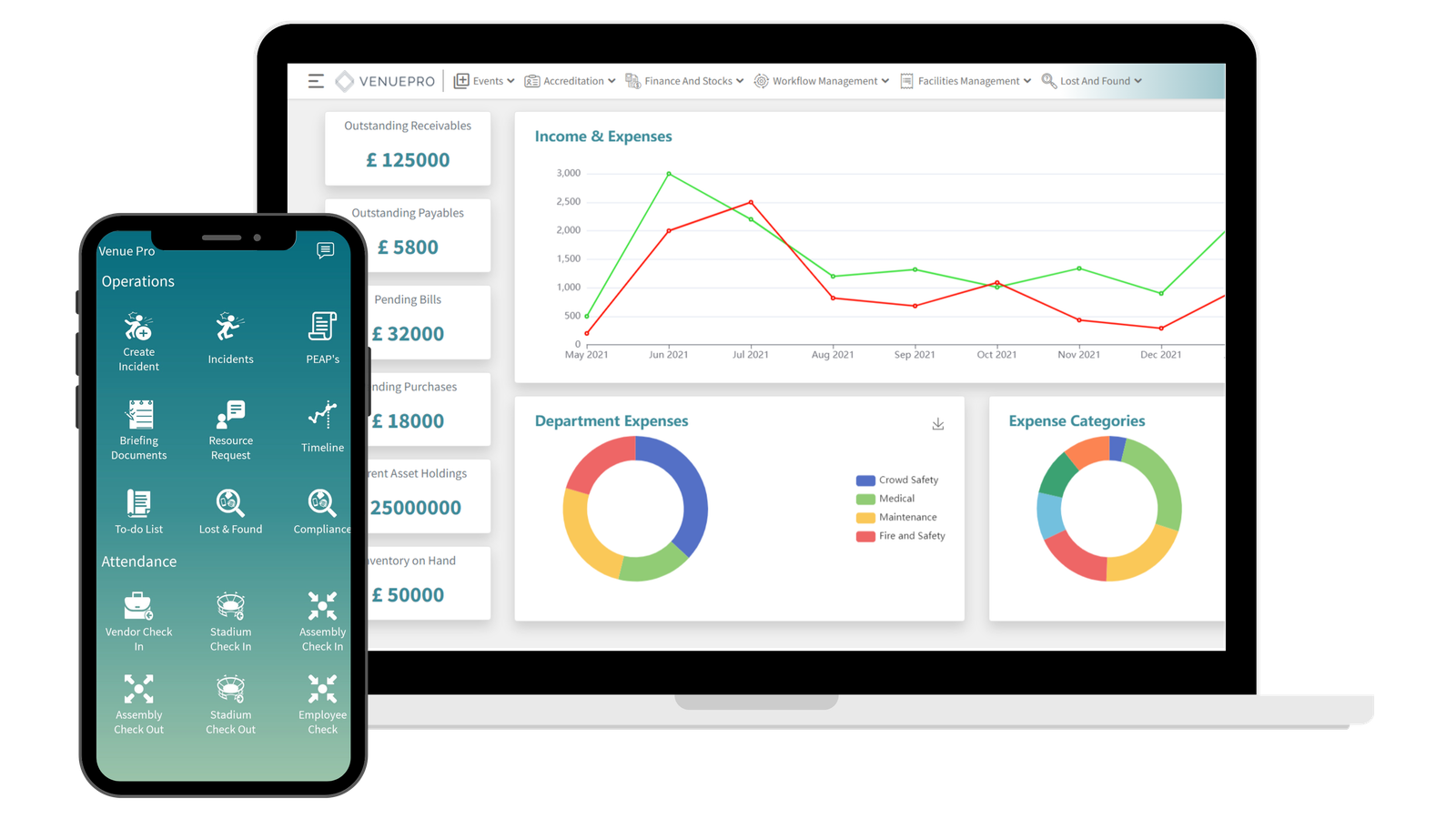Tap the Create Incident icon
This screenshot has width=1456, height=819.
pos(138,328)
